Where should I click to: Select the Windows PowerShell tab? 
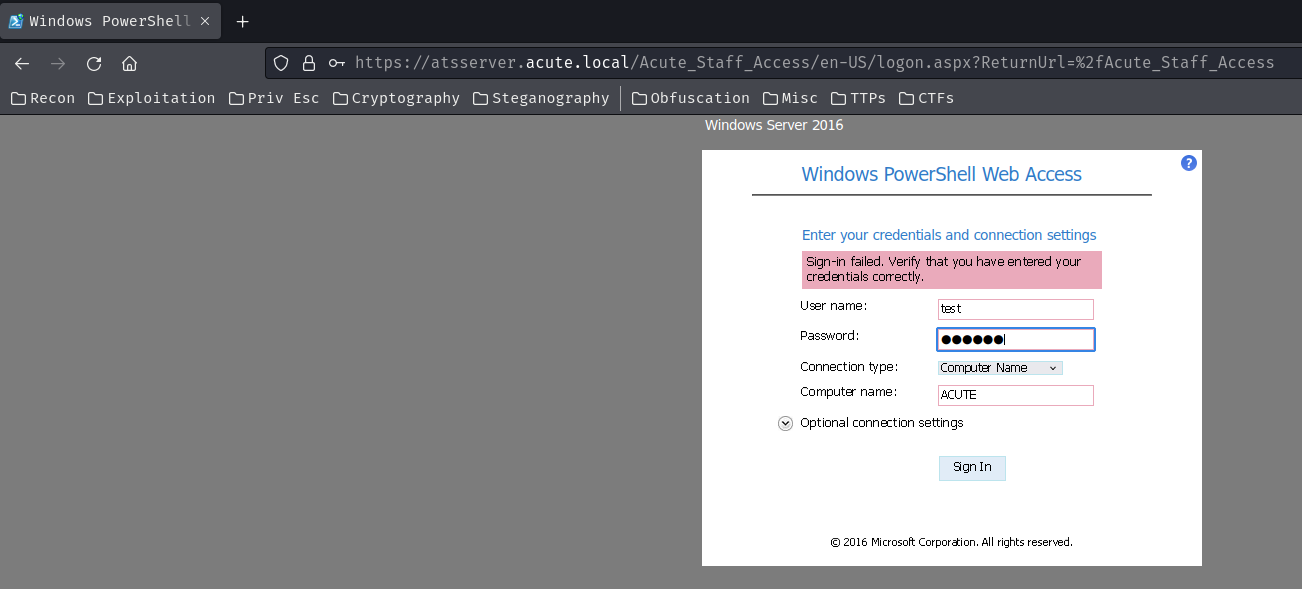pos(110,21)
